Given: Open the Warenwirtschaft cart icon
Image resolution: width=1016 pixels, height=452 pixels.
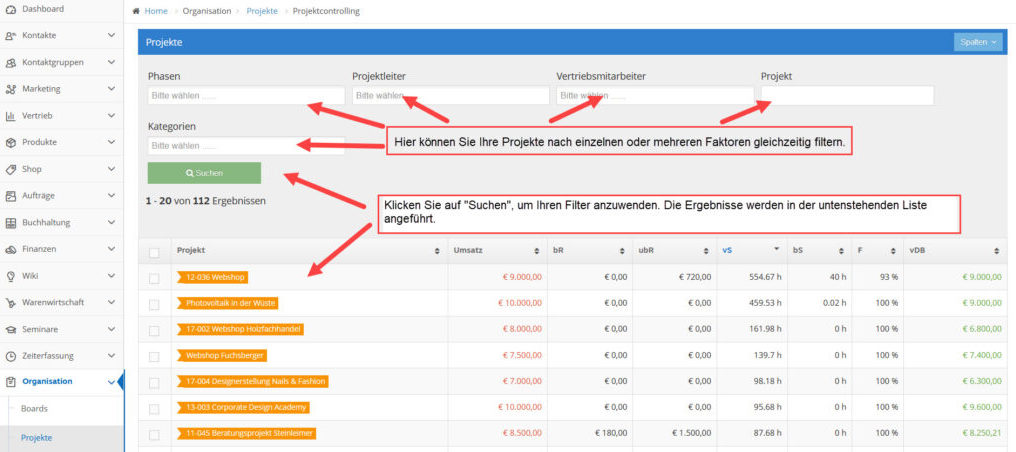Looking at the screenshot, I should point(10,302).
